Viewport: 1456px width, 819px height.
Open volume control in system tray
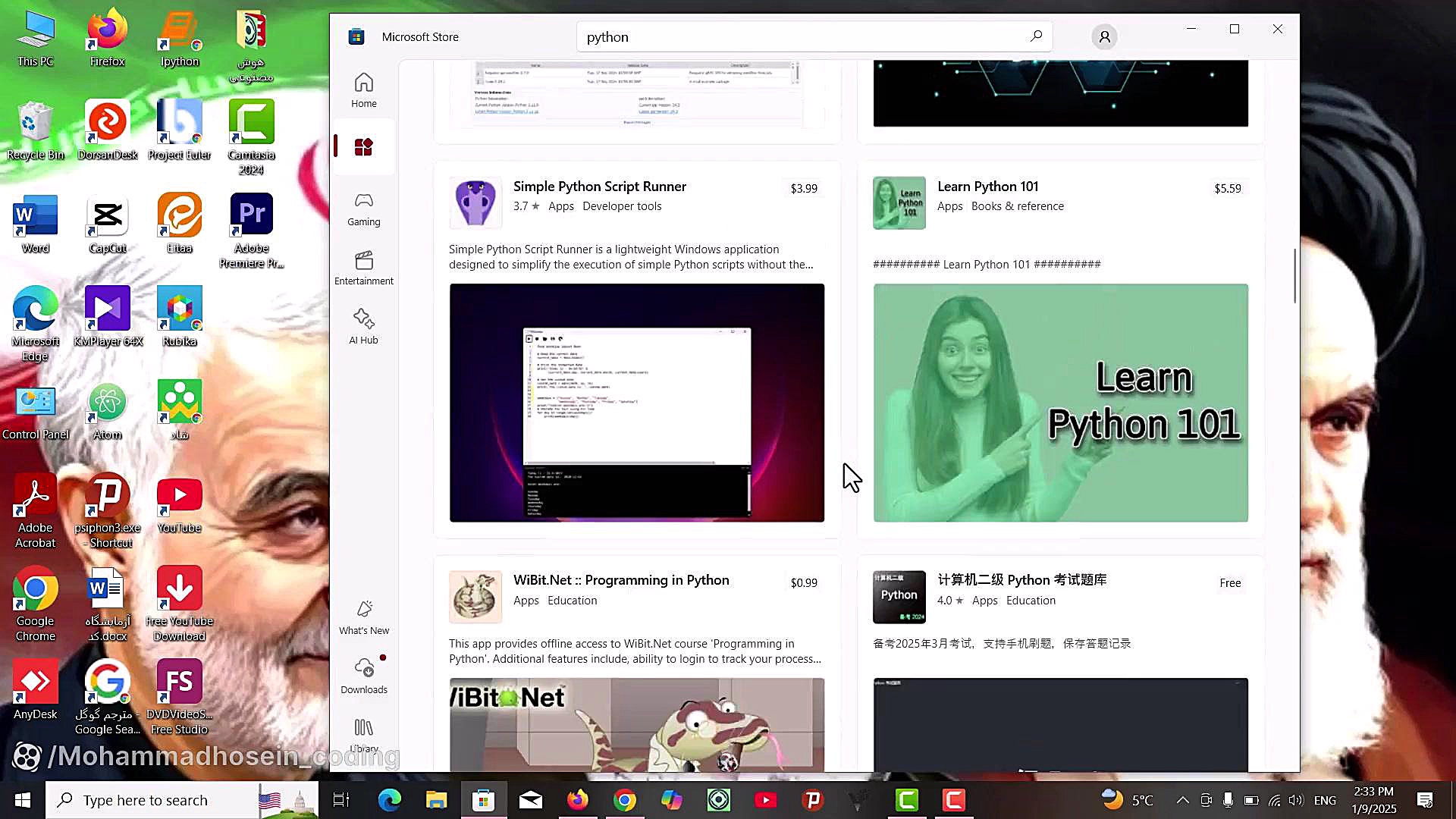(x=1296, y=800)
